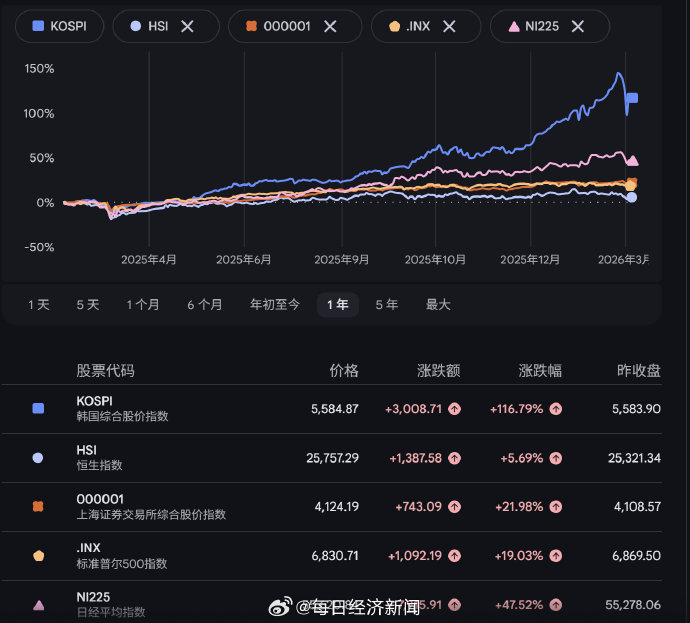
Task: Click the 股票代码 column header
Action: (x=105, y=370)
